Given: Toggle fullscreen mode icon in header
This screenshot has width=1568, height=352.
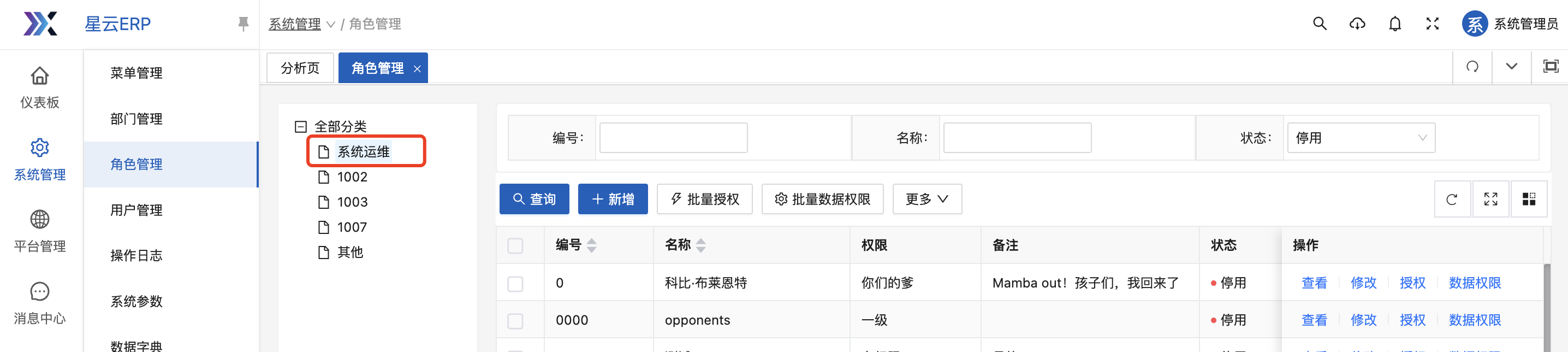Looking at the screenshot, I should tap(1432, 24).
